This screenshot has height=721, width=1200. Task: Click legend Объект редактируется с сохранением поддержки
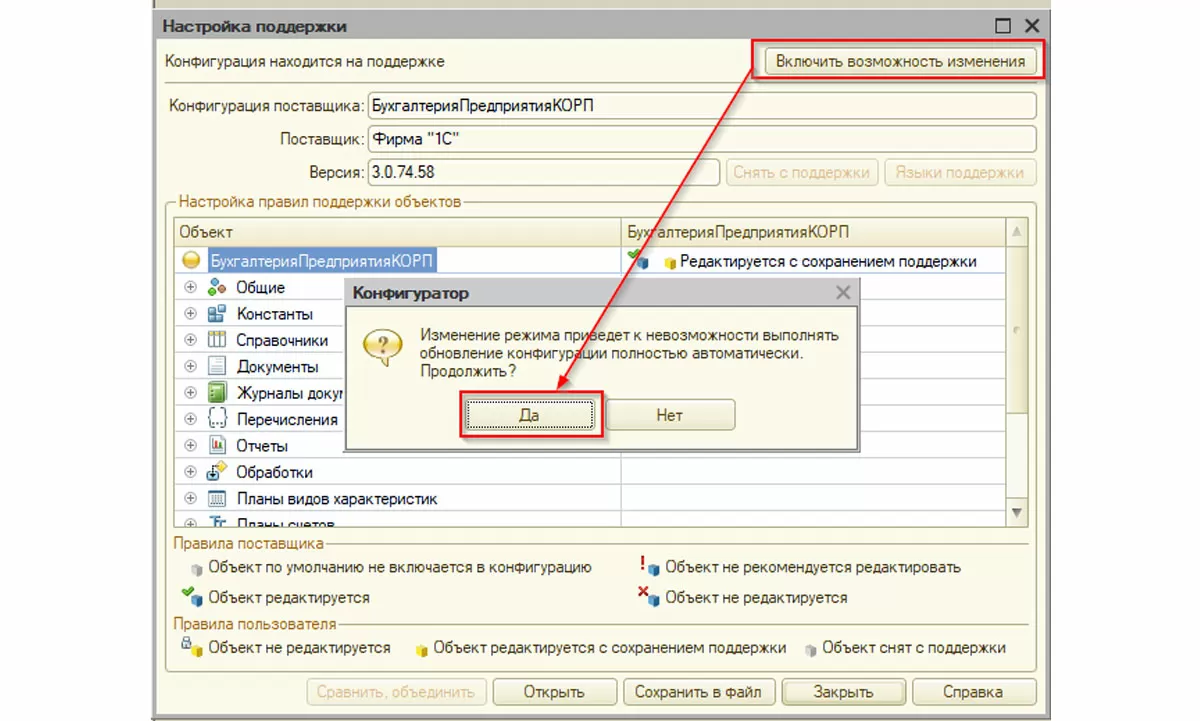click(x=610, y=648)
